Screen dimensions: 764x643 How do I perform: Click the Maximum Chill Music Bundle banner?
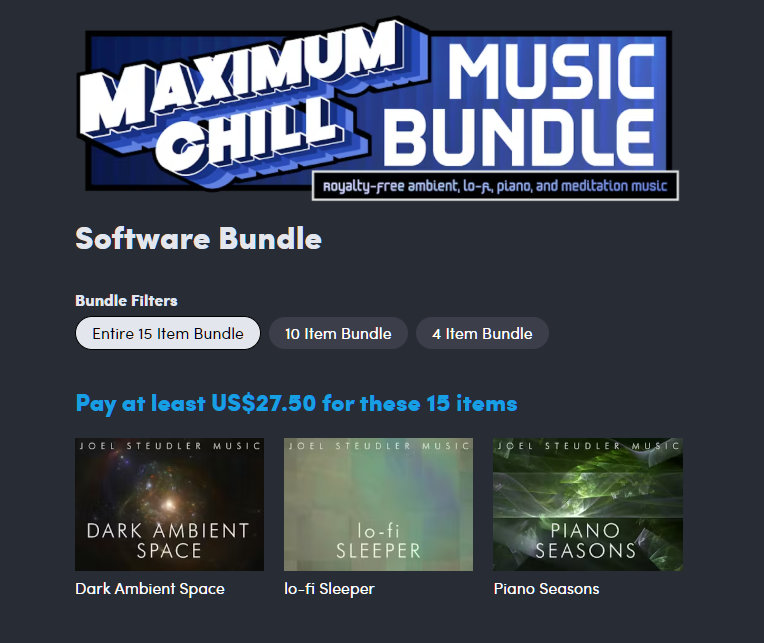(x=378, y=110)
